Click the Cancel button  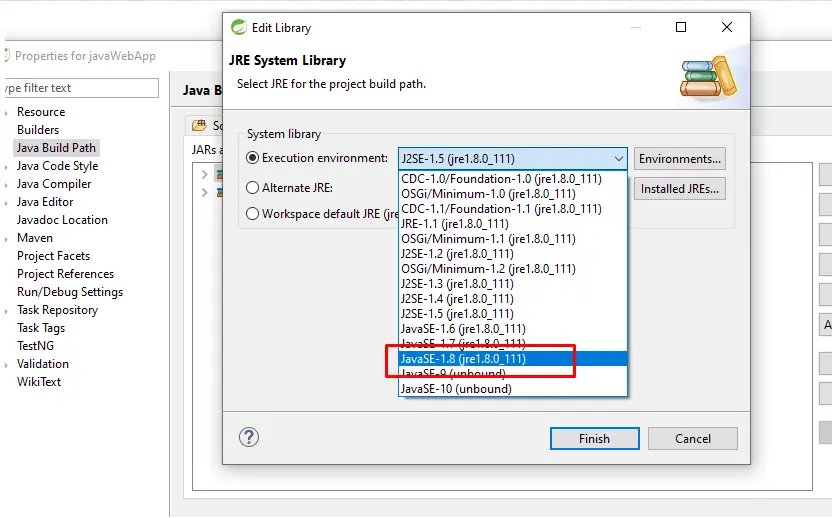pyautogui.click(x=692, y=438)
